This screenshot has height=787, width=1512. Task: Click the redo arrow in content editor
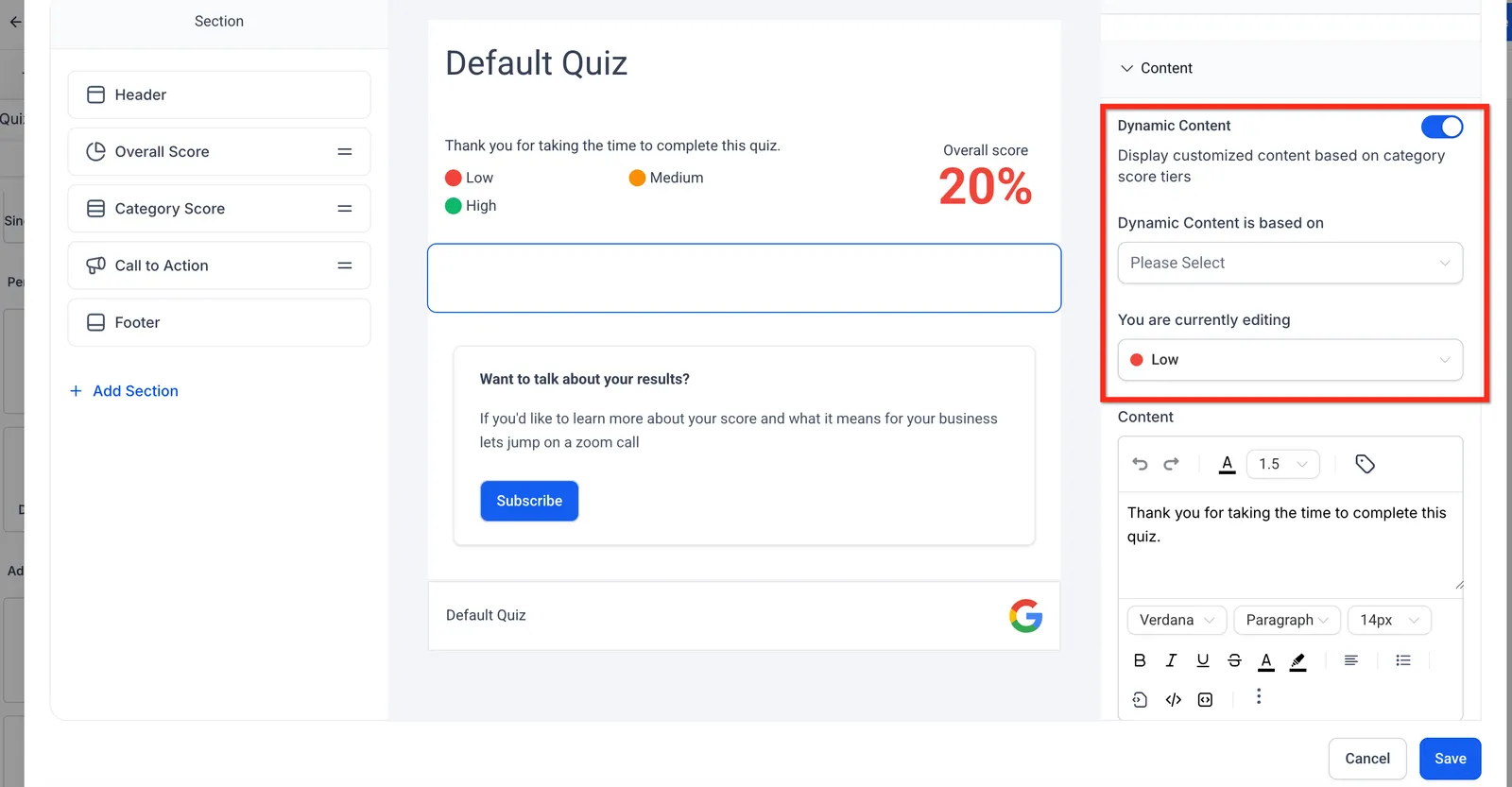(x=1171, y=464)
